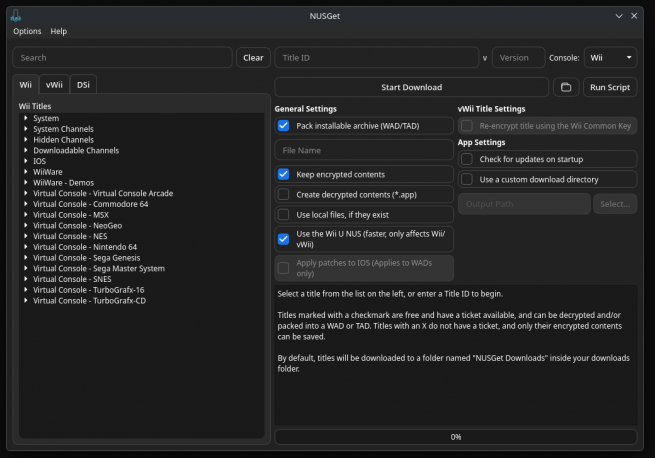This screenshot has width=655, height=458.
Task: Click the window close X button
Action: pos(634,16)
